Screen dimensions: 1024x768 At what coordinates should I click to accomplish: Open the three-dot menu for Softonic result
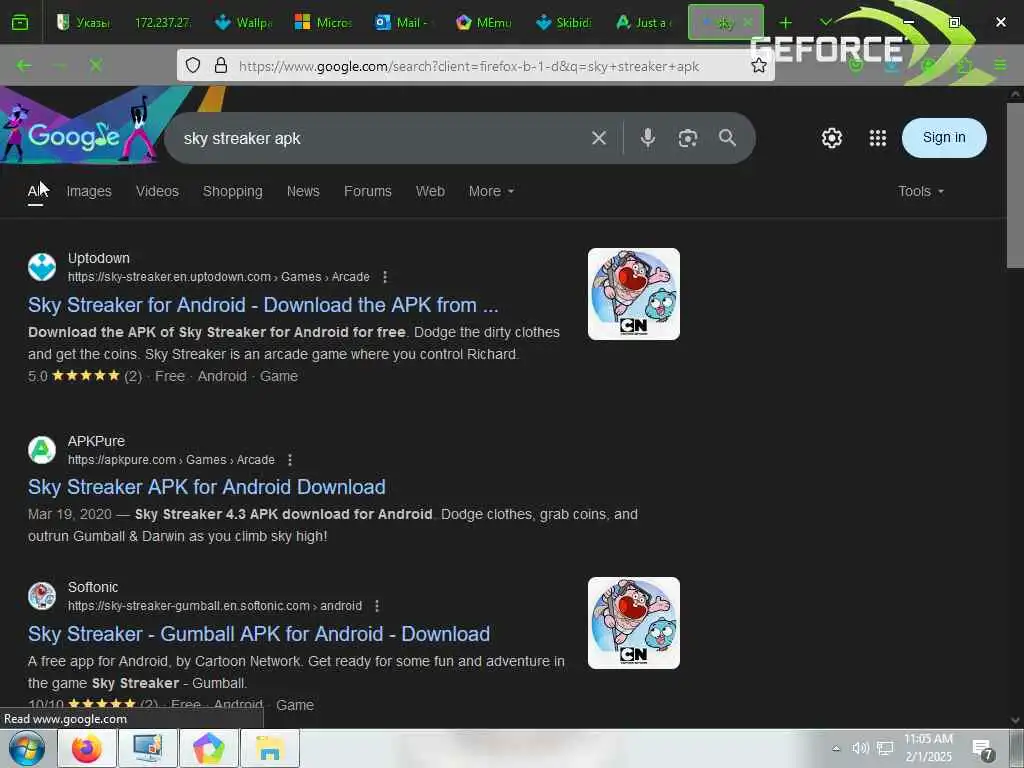point(377,606)
